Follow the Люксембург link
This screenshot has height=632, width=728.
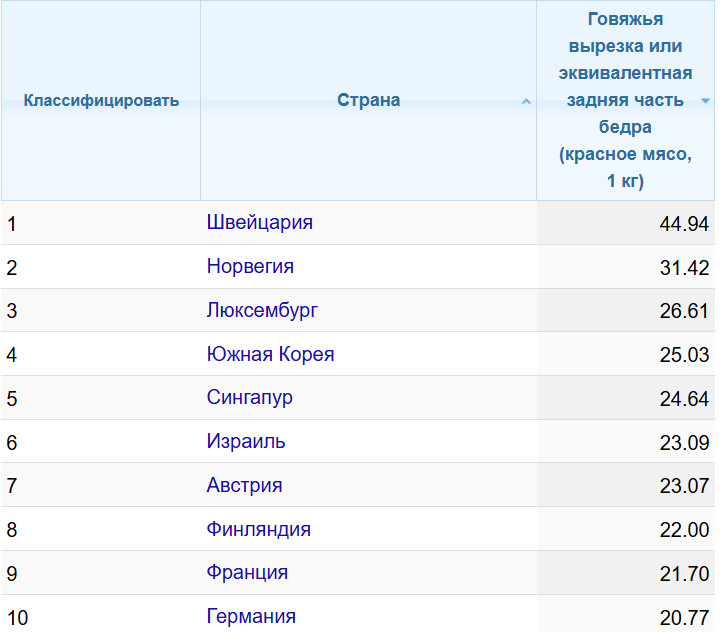(262, 310)
